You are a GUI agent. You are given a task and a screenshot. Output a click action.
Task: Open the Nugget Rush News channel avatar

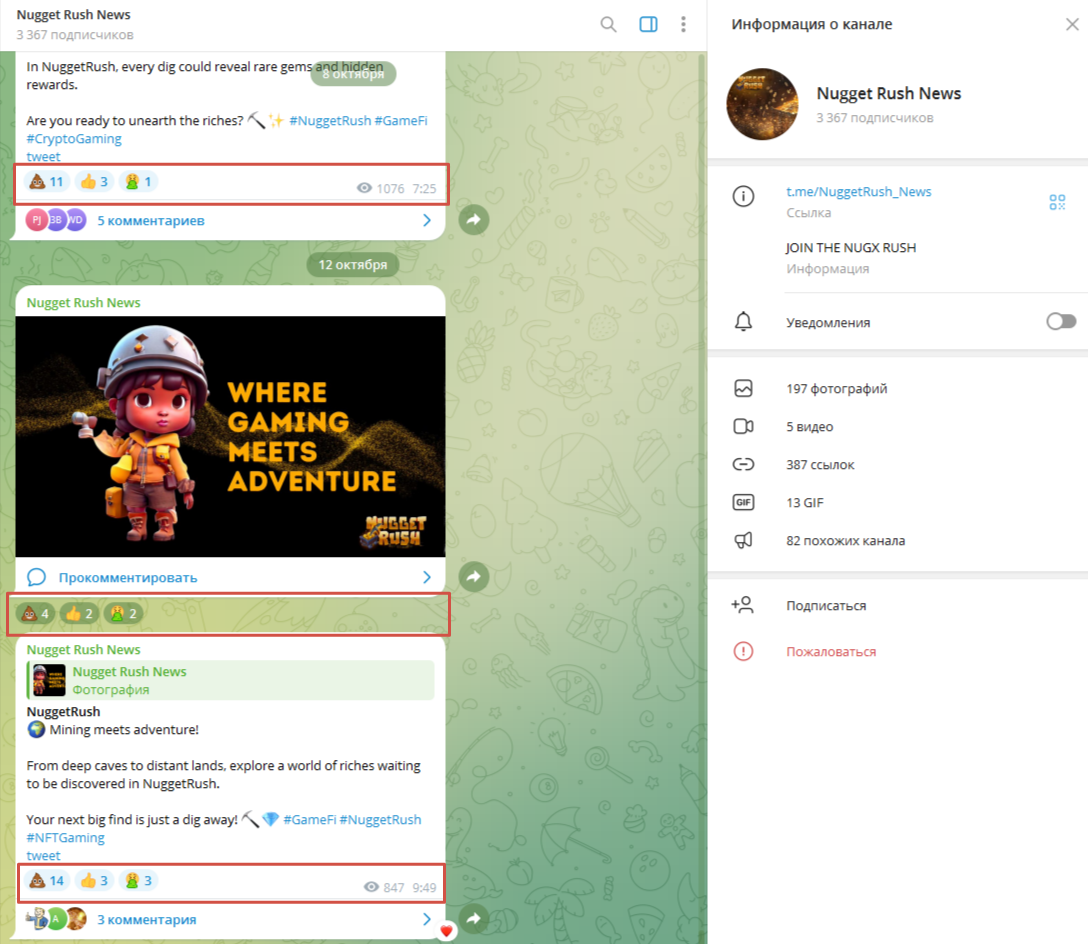pos(762,104)
